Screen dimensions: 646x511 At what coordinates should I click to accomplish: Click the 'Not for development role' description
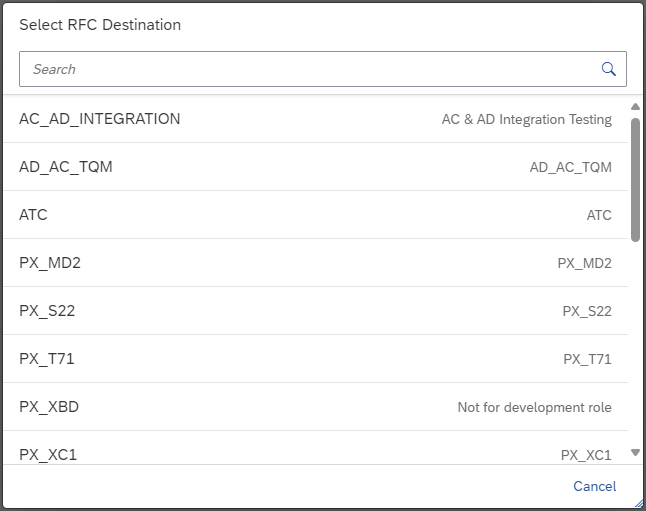click(x=534, y=407)
